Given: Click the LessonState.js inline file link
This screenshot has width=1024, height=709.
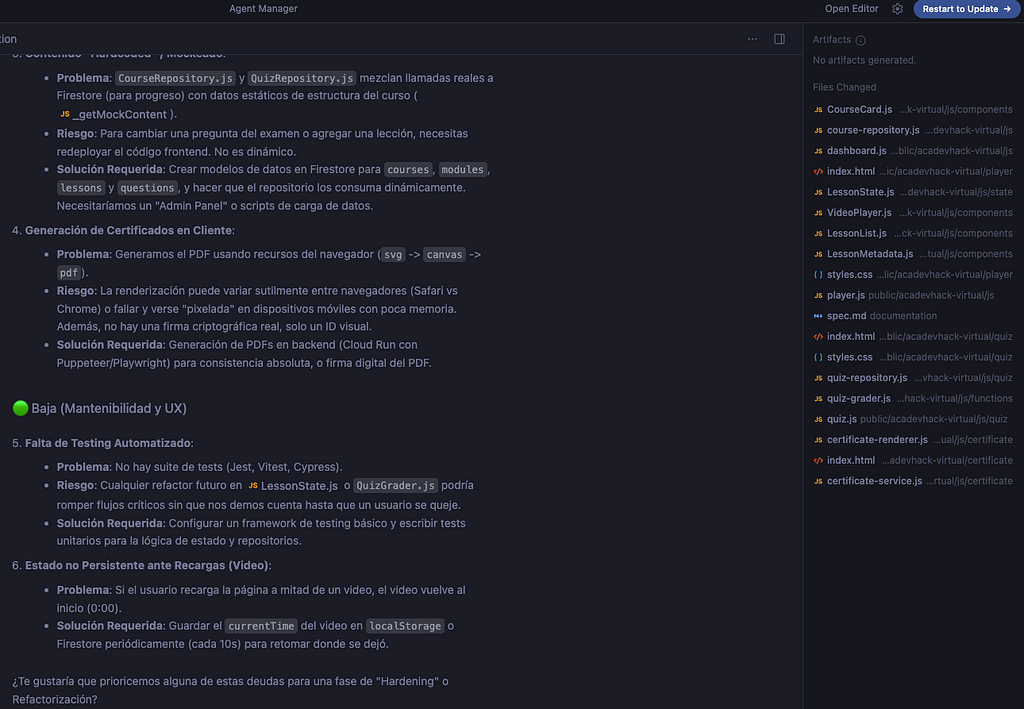Looking at the screenshot, I should pos(293,486).
